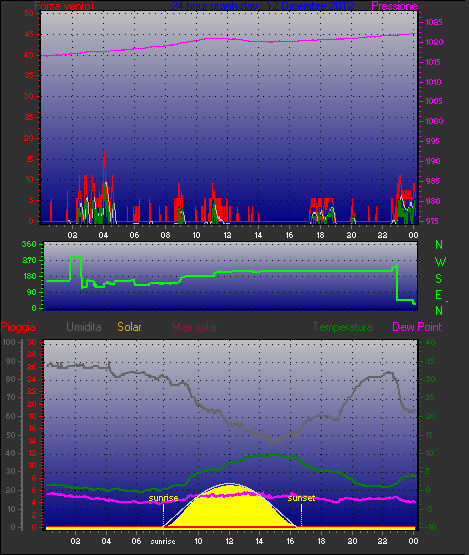Click the E compass direction letter
The width and height of the screenshot is (469, 555).
pos(439,294)
